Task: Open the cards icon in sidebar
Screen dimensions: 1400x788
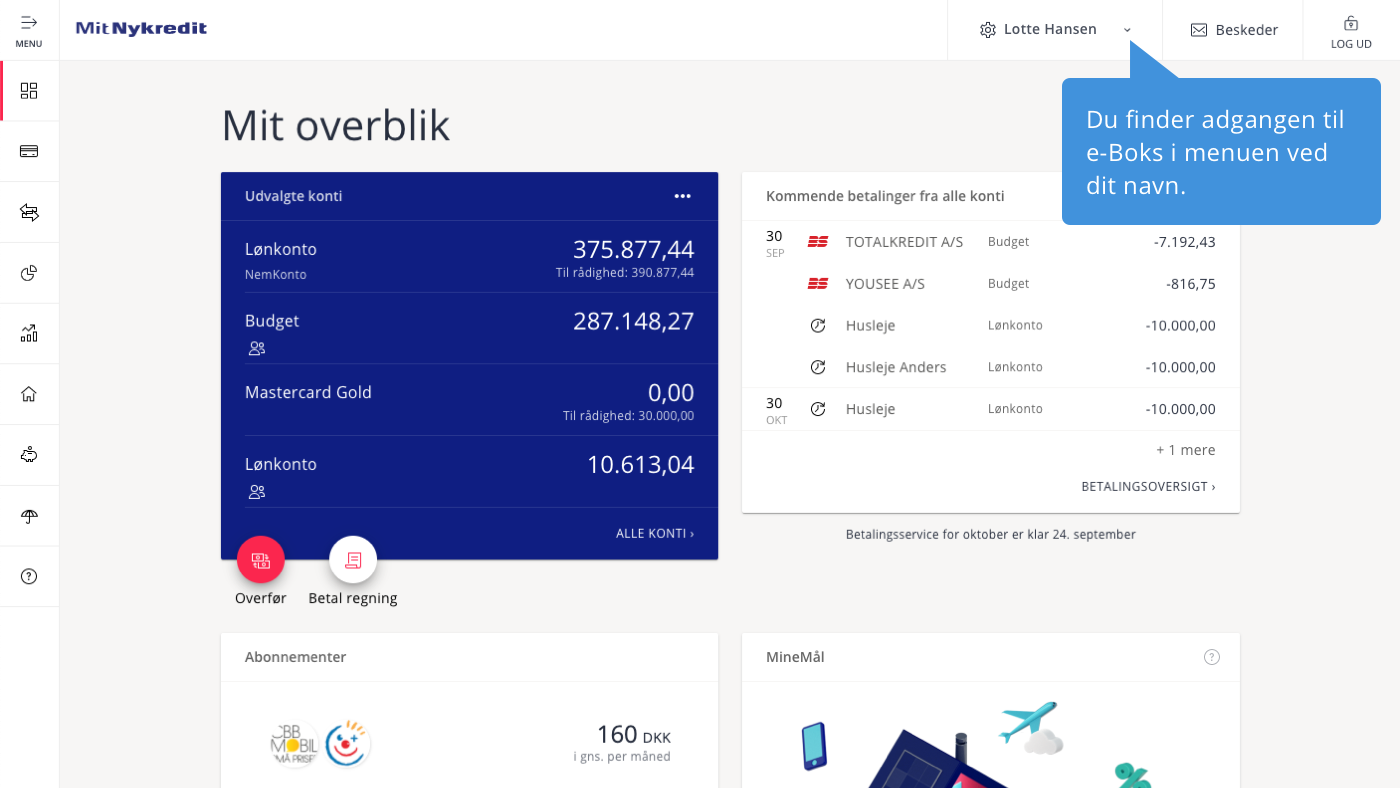Action: tap(29, 151)
